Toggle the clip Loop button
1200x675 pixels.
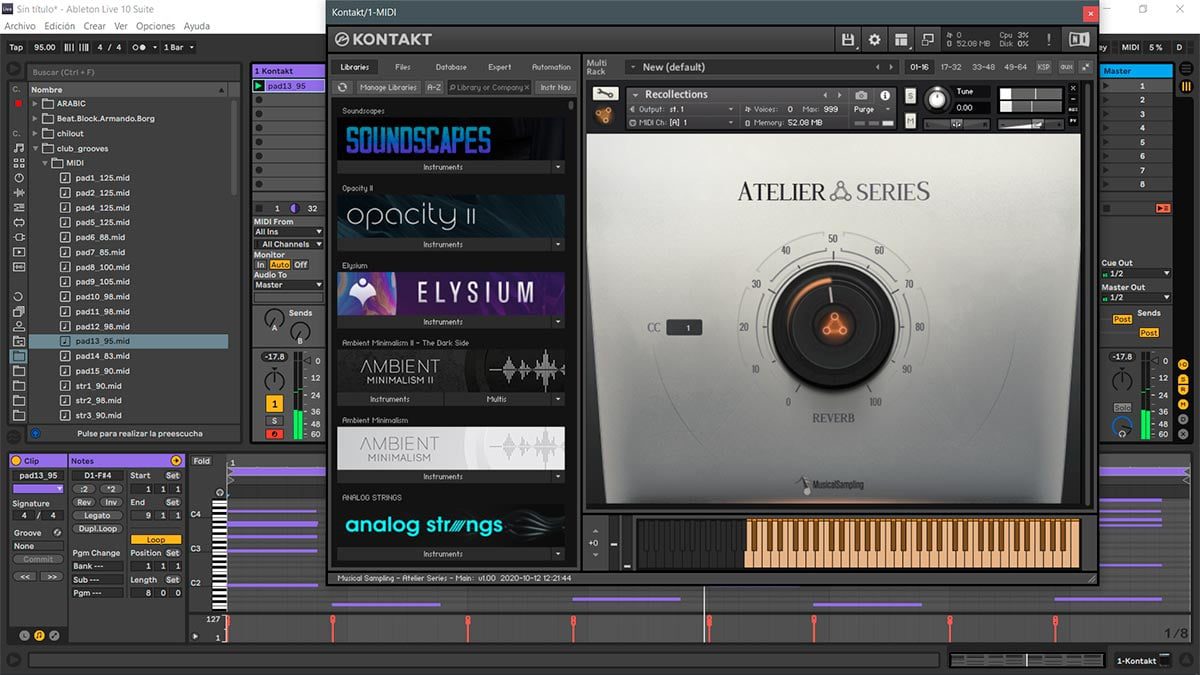click(156, 540)
